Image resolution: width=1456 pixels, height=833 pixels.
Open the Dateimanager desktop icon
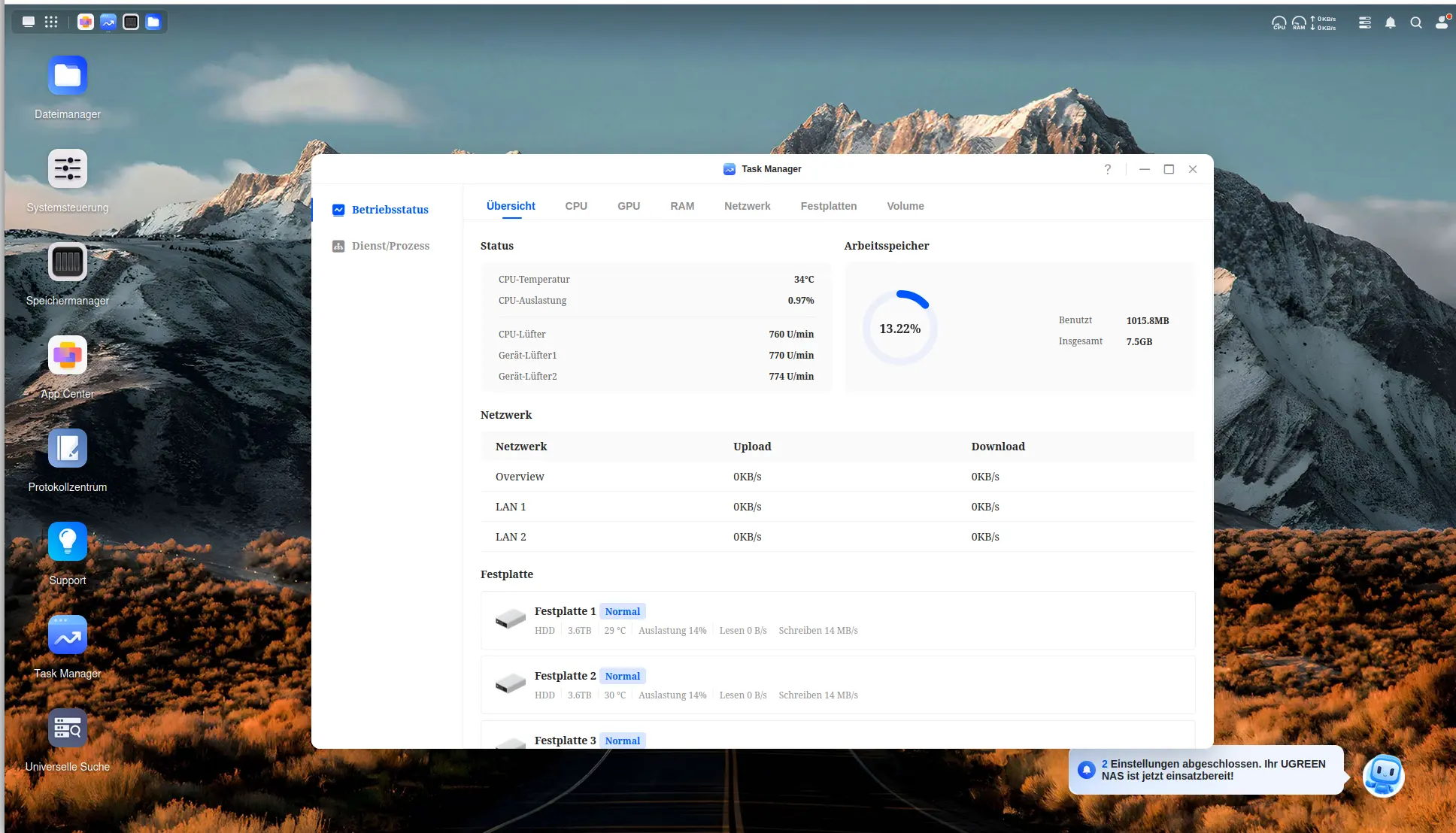coord(68,76)
